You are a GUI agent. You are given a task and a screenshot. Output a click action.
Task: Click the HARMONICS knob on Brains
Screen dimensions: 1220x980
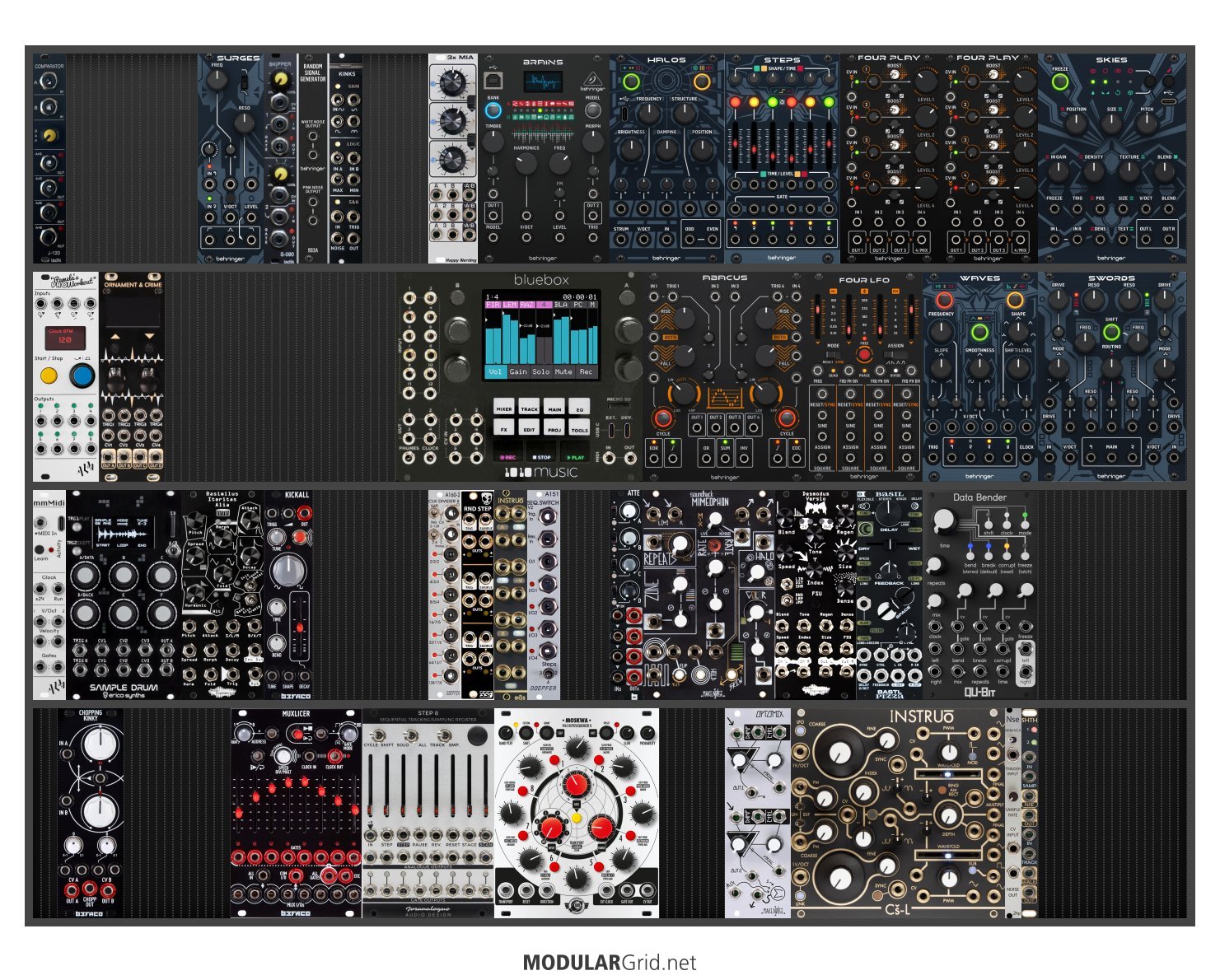tap(526, 164)
